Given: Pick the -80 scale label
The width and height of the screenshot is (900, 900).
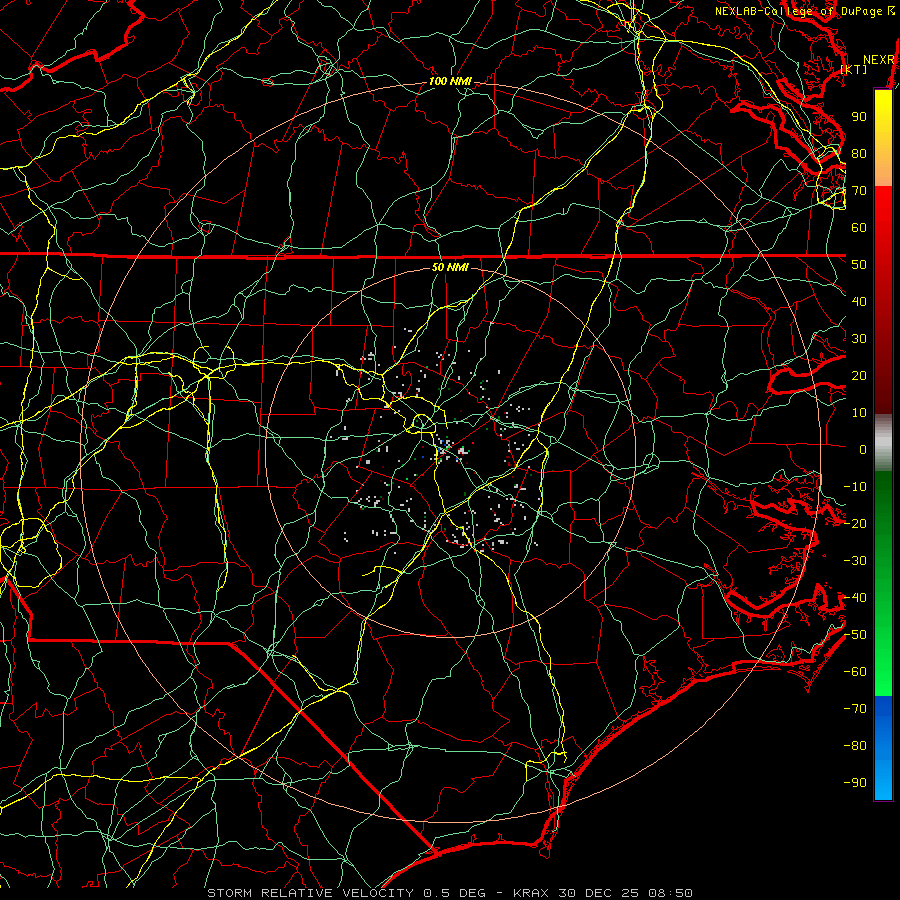Looking at the screenshot, I should click(855, 746).
